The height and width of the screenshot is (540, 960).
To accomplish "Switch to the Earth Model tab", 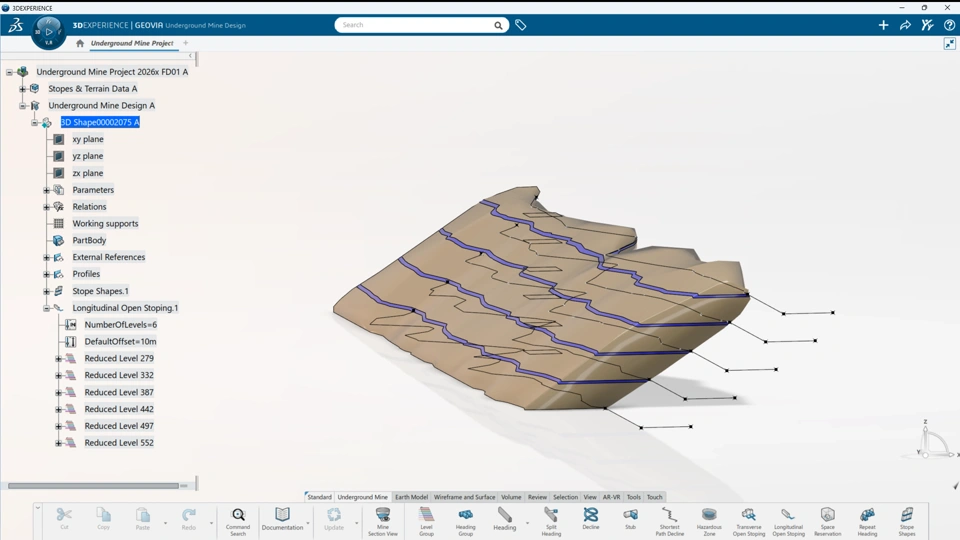I will point(411,497).
